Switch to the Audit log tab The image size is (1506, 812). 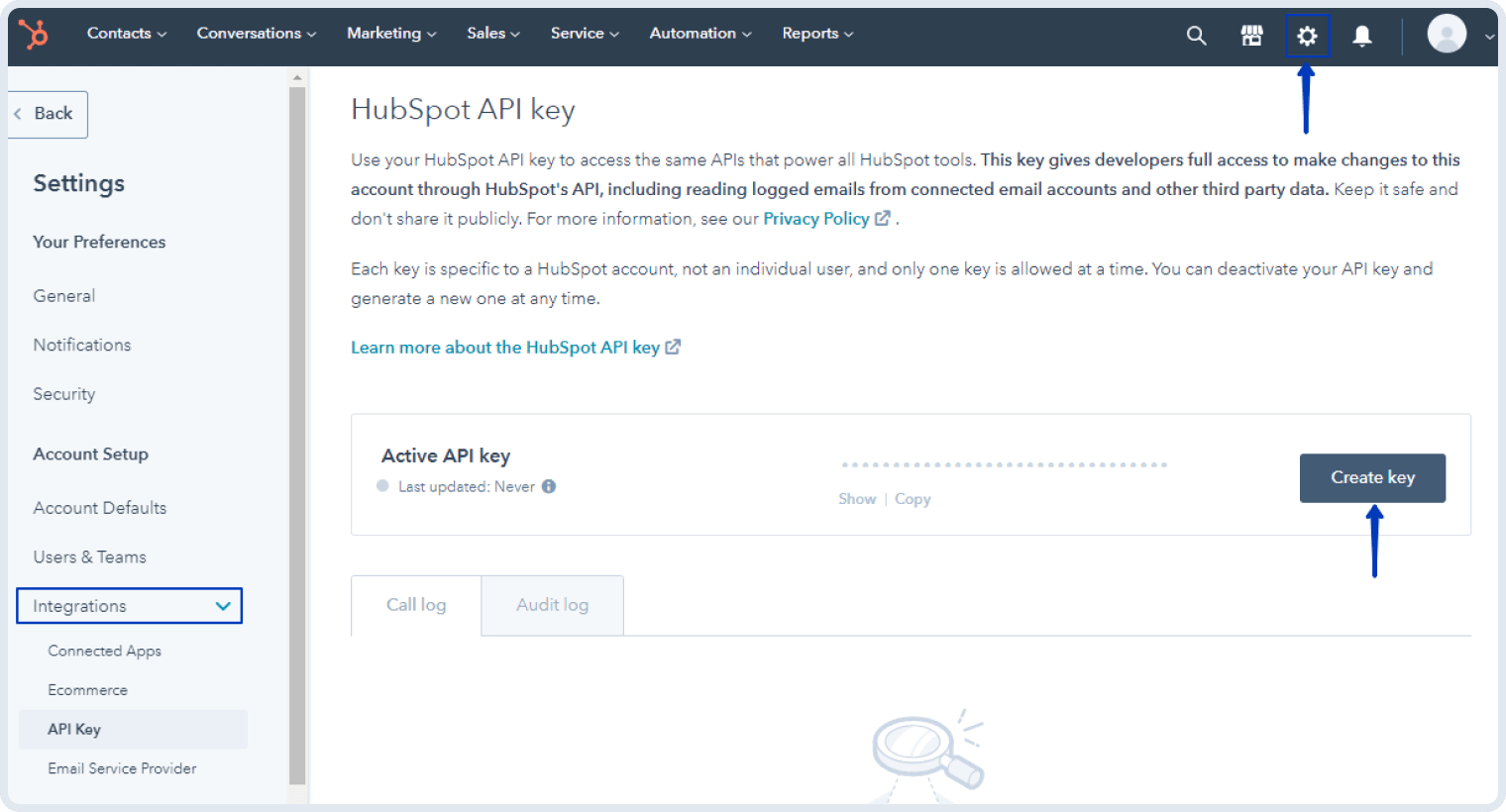click(552, 604)
